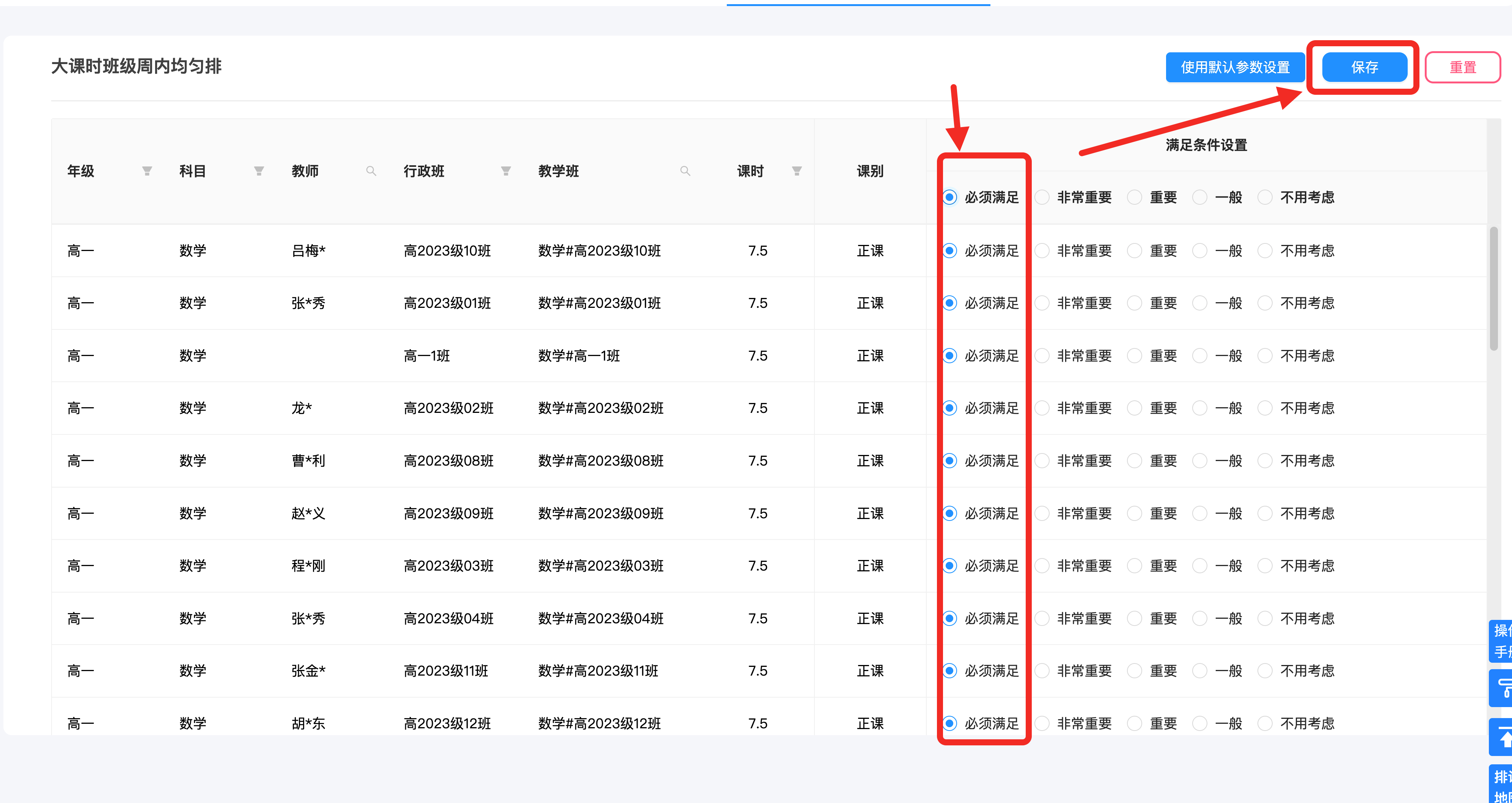Set 高2023级02班 row to 必须满足
1512x803 pixels.
[x=950, y=408]
